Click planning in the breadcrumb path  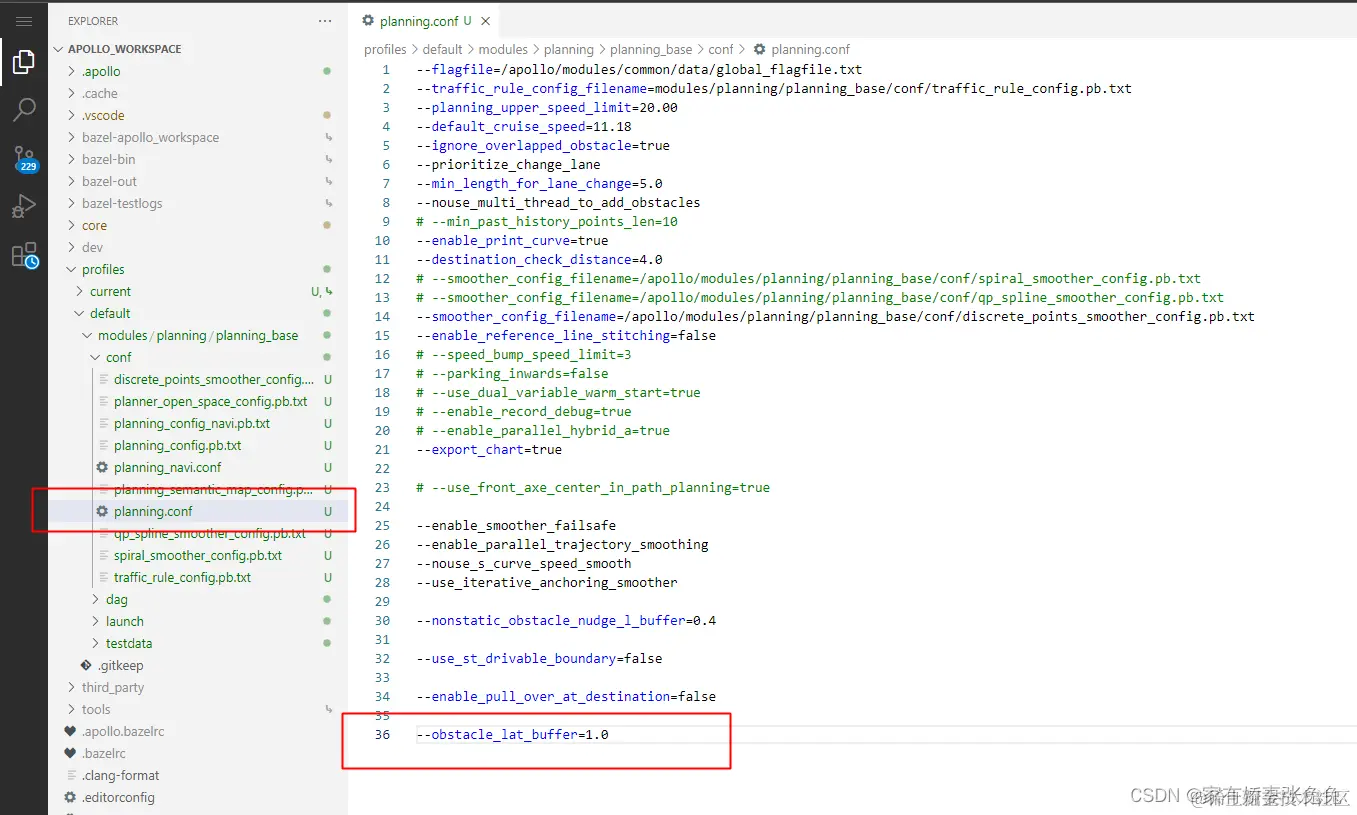pos(568,49)
